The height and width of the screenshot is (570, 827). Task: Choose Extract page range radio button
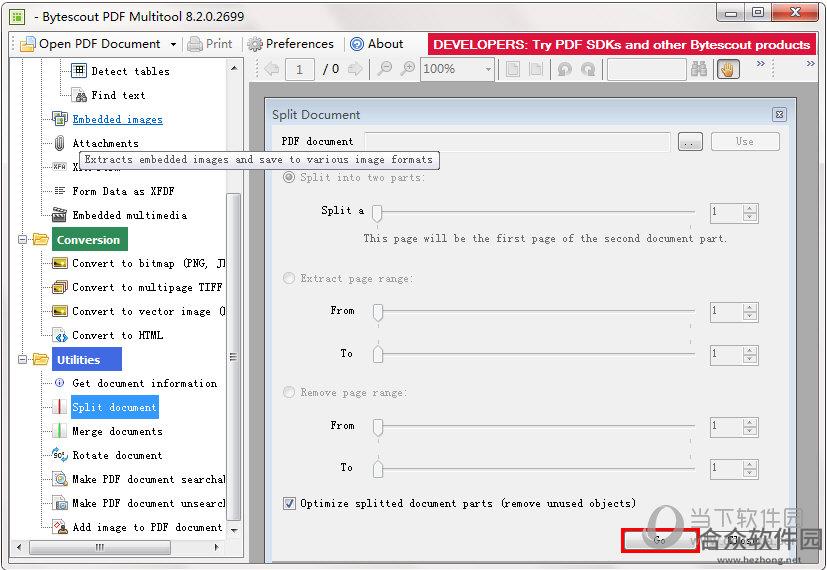(x=289, y=278)
